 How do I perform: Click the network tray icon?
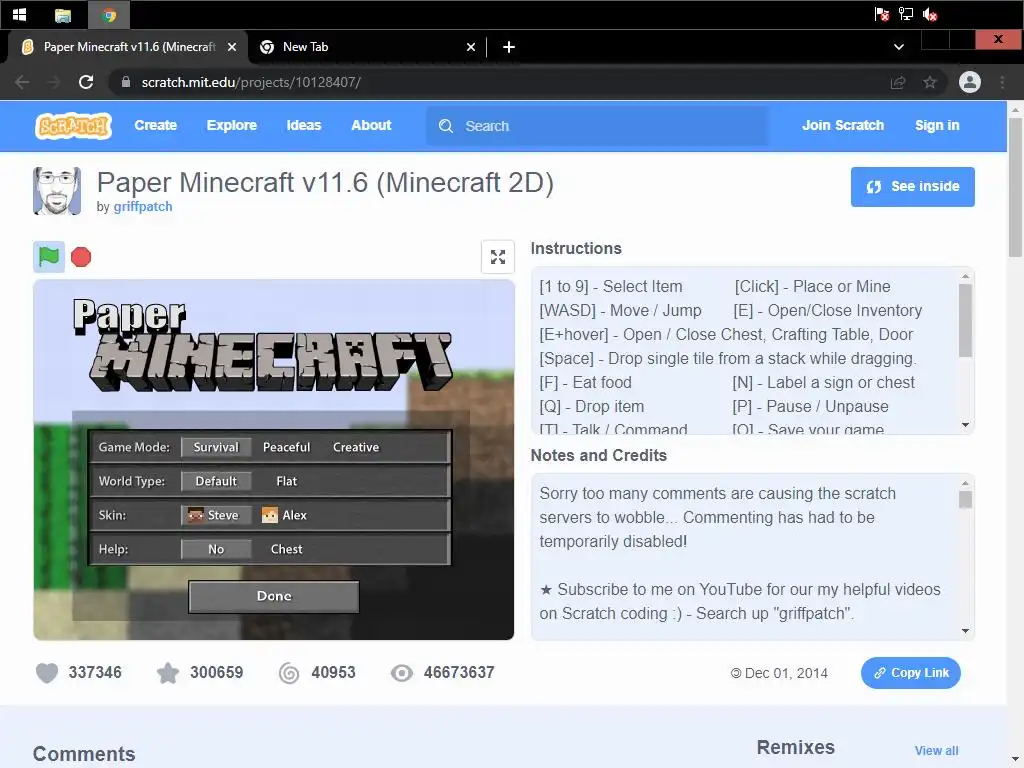pos(906,14)
